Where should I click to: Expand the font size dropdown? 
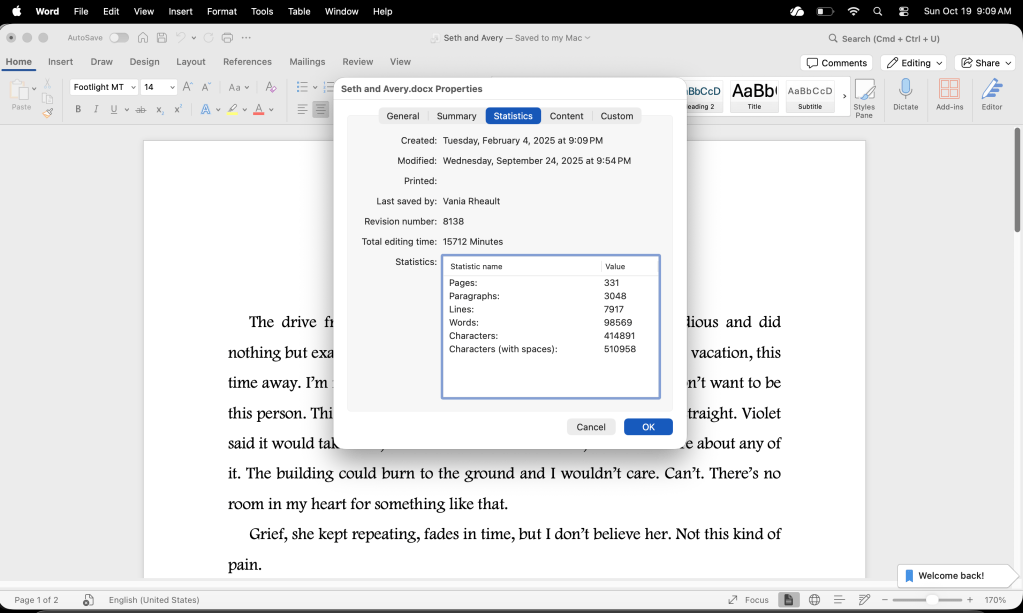(x=172, y=86)
